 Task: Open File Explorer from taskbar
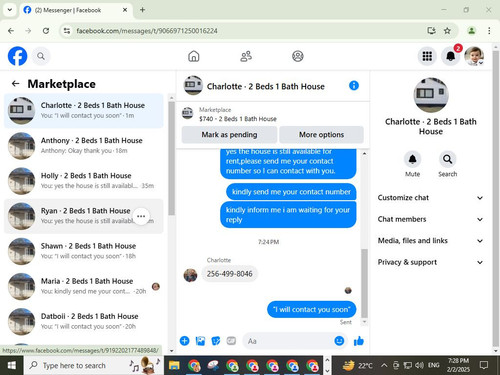point(174,366)
